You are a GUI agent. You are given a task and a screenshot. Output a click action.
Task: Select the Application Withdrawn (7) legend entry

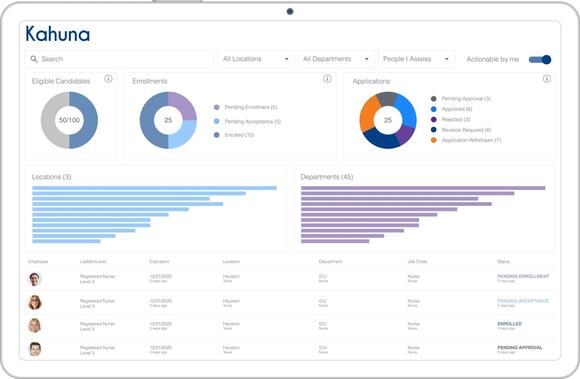[x=466, y=140]
